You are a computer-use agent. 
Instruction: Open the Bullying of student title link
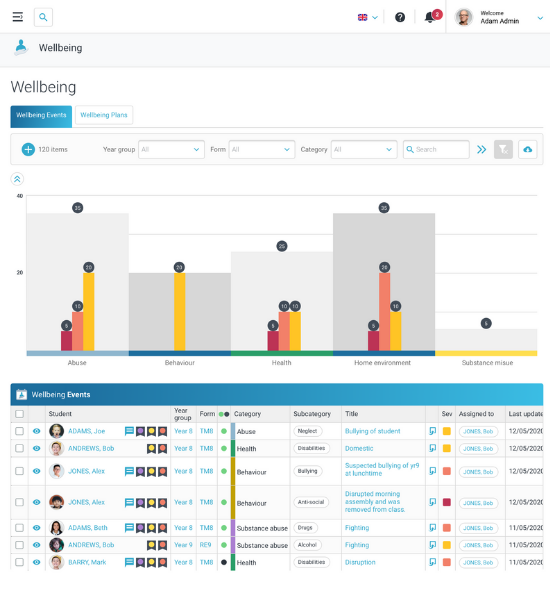[372, 431]
